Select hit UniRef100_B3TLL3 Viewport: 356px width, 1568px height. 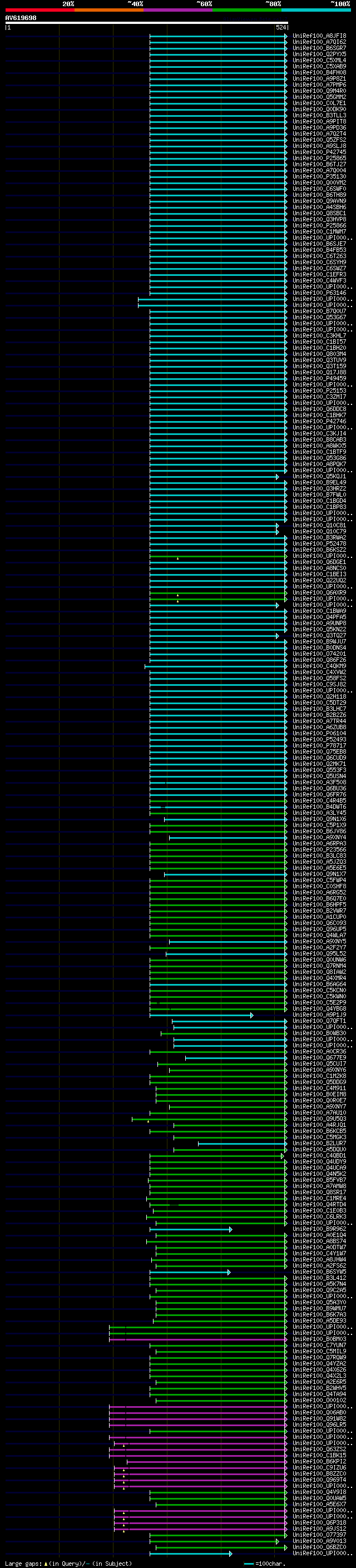(319, 115)
